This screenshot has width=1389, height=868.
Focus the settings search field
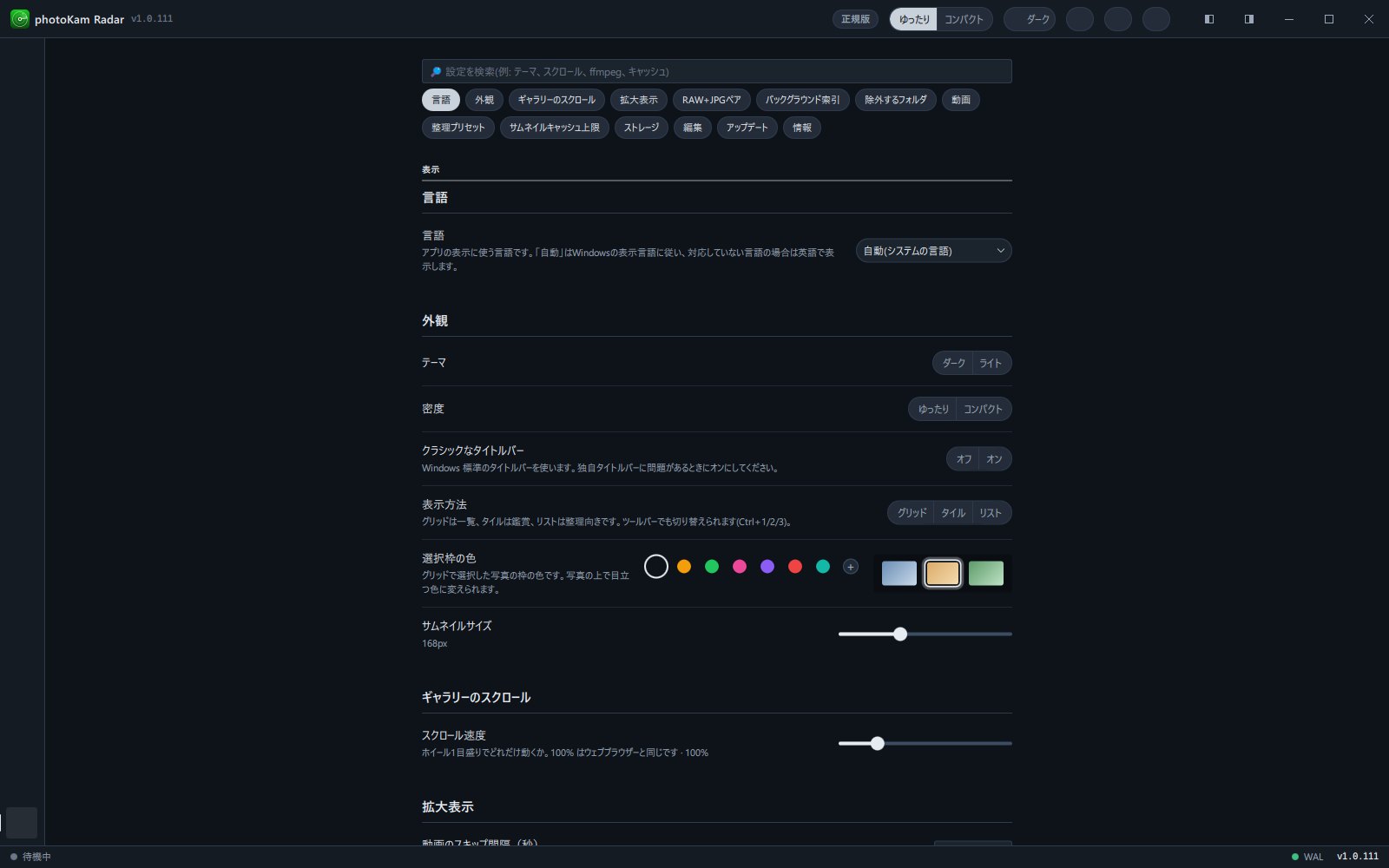click(x=717, y=71)
